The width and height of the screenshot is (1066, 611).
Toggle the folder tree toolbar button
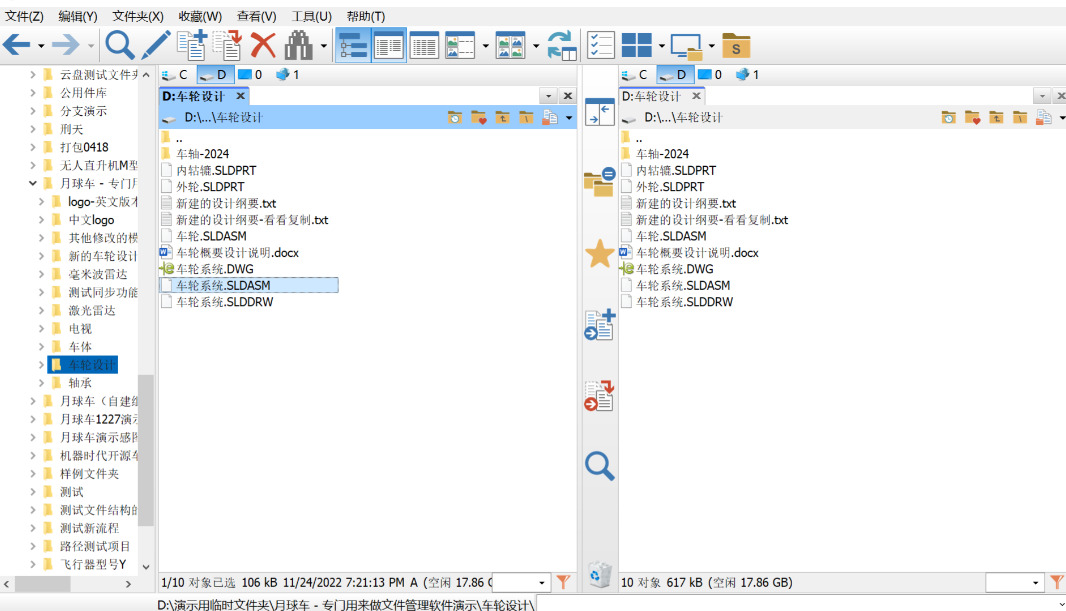pos(353,46)
